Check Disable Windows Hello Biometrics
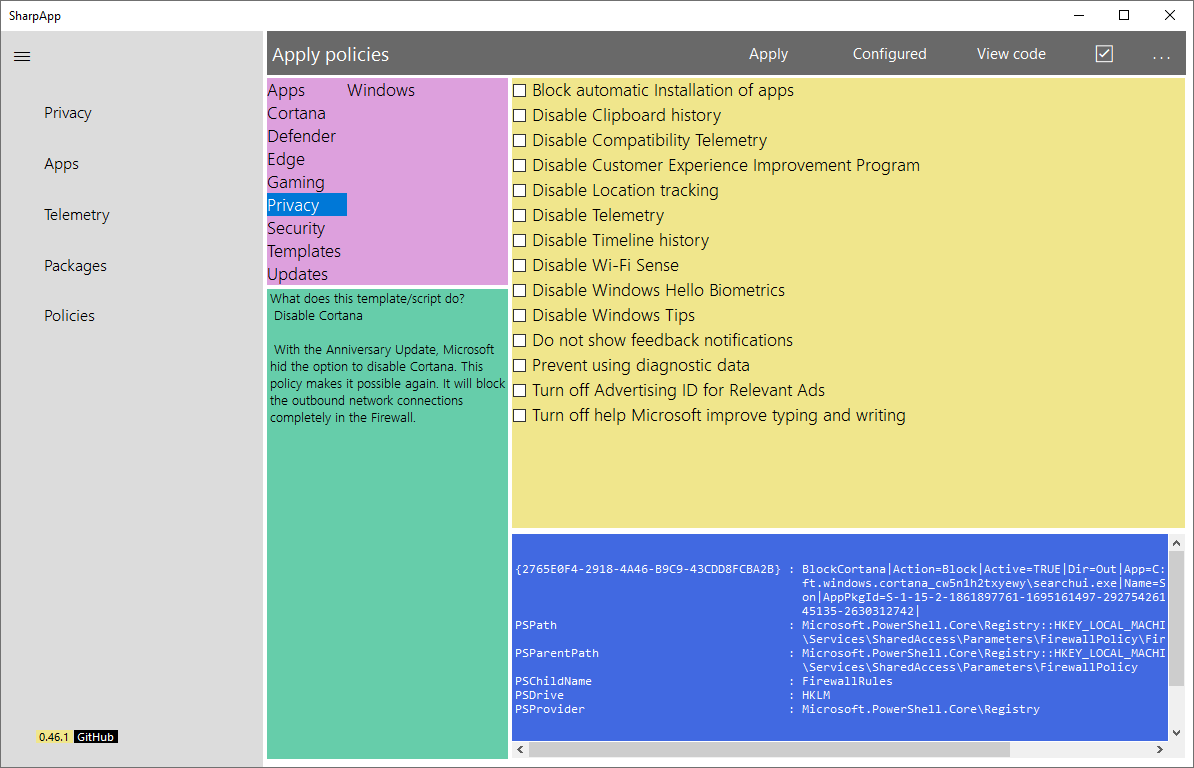The width and height of the screenshot is (1194, 768). (519, 291)
